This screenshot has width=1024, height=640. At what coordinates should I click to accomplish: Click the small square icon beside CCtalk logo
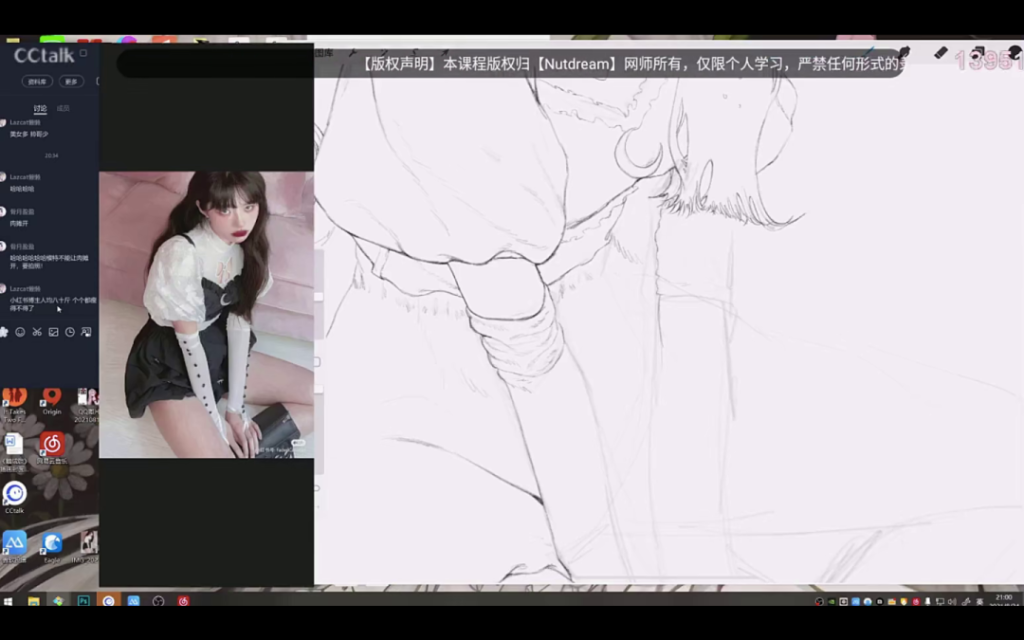point(84,53)
